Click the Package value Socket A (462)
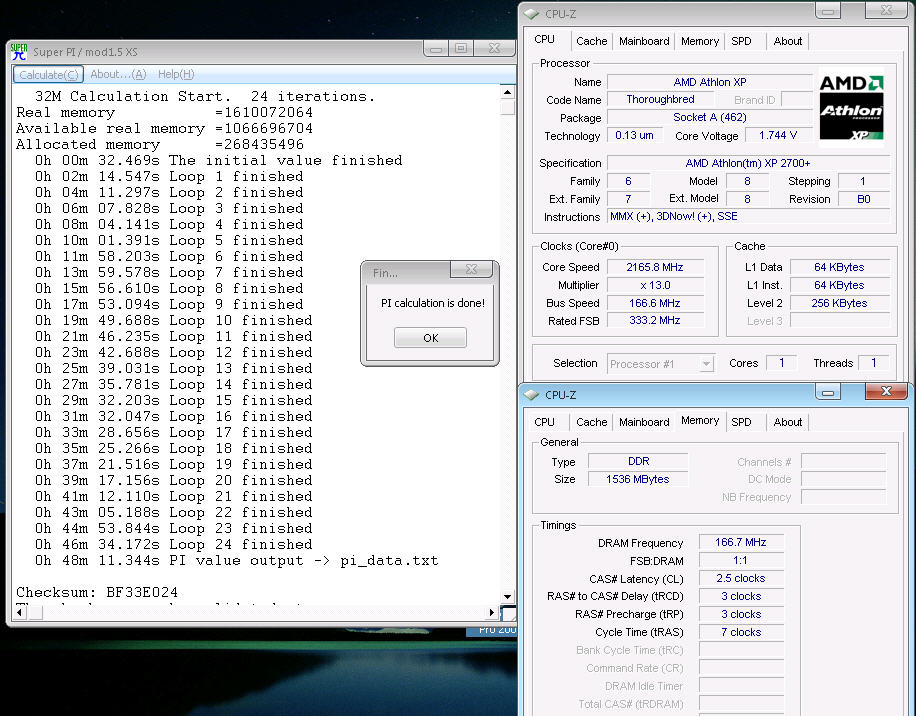The width and height of the screenshot is (916, 716). [x=710, y=117]
